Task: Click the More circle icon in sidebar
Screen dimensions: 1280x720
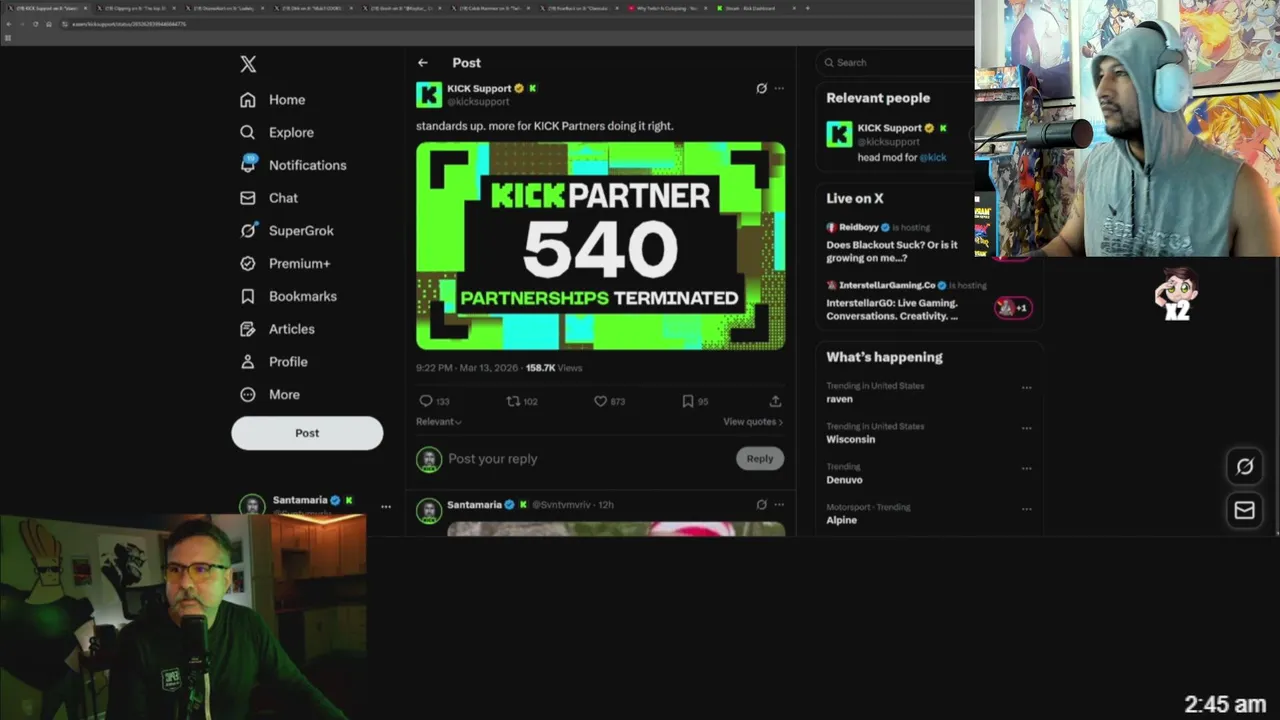Action: 248,394
